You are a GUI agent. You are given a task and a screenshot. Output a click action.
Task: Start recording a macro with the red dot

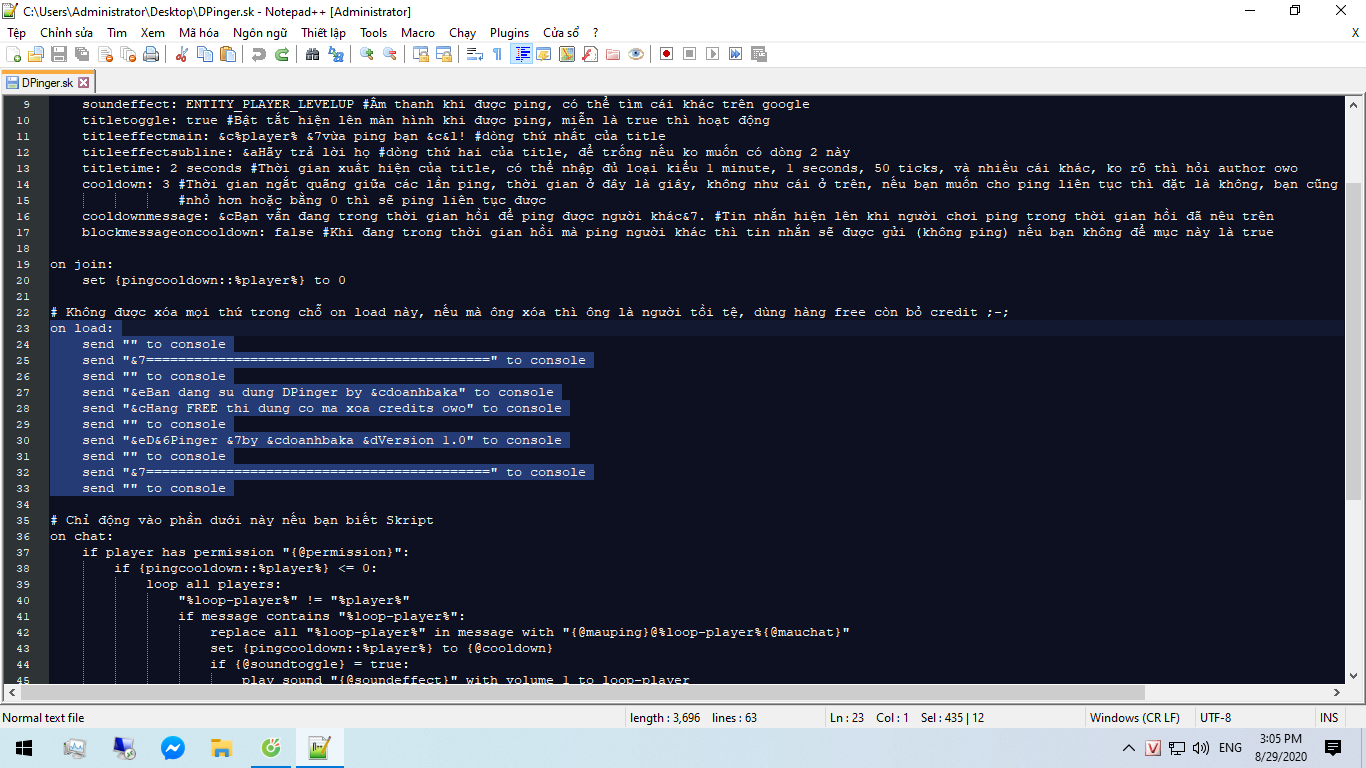pos(667,54)
